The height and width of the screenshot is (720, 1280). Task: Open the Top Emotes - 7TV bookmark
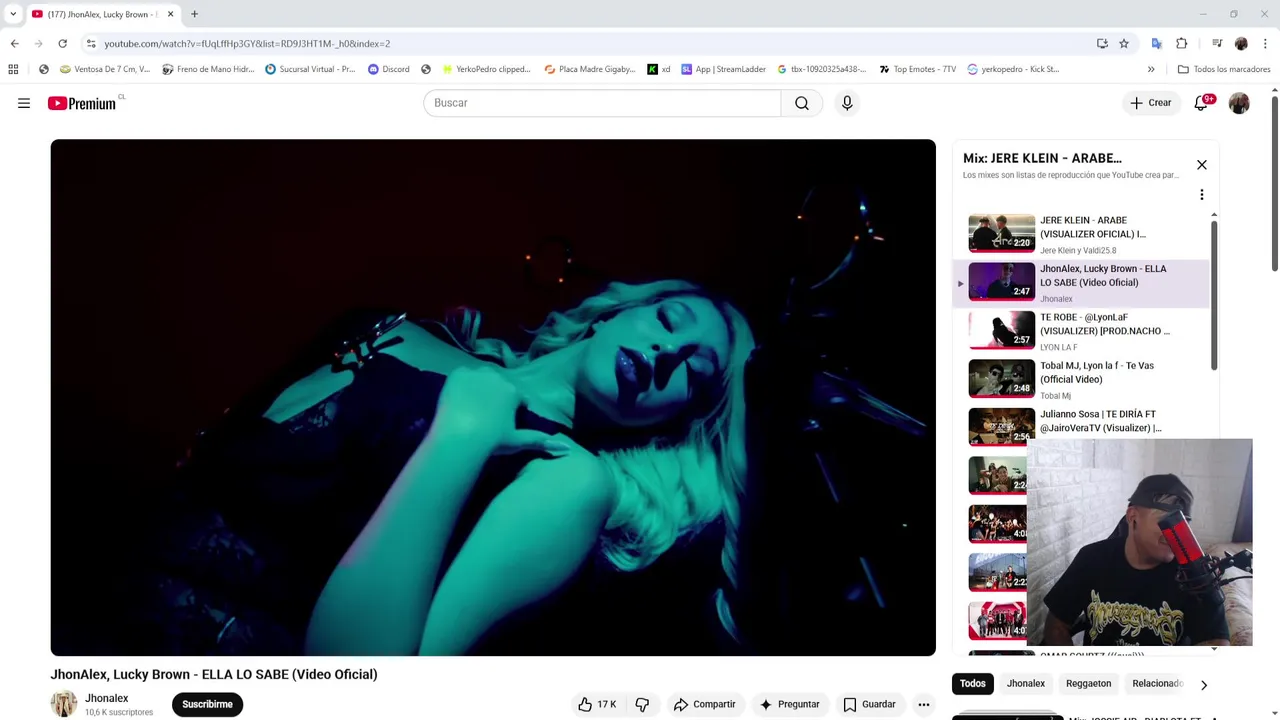tap(918, 69)
